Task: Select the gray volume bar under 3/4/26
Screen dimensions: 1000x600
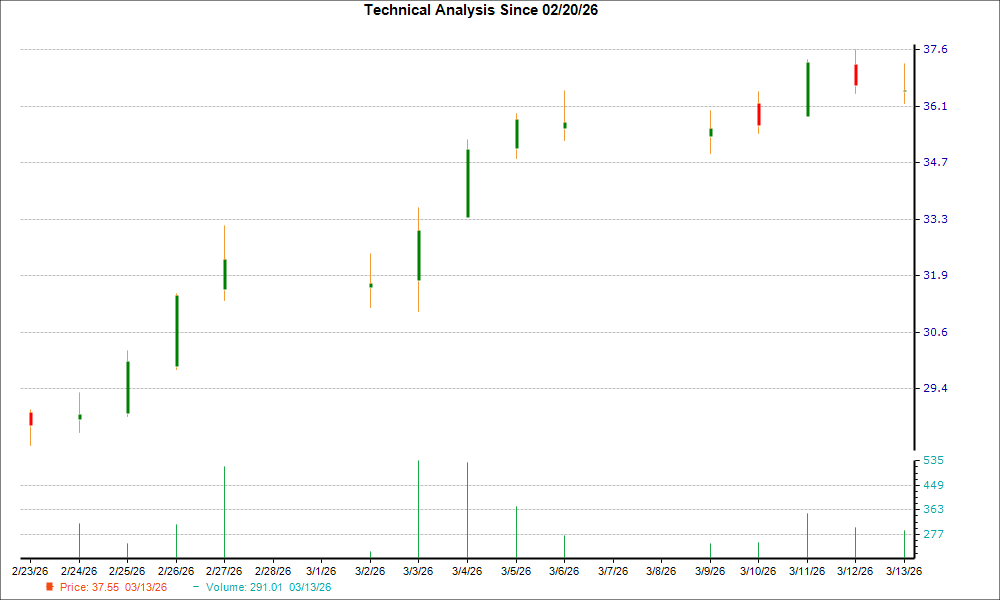Action: pyautogui.click(x=468, y=510)
